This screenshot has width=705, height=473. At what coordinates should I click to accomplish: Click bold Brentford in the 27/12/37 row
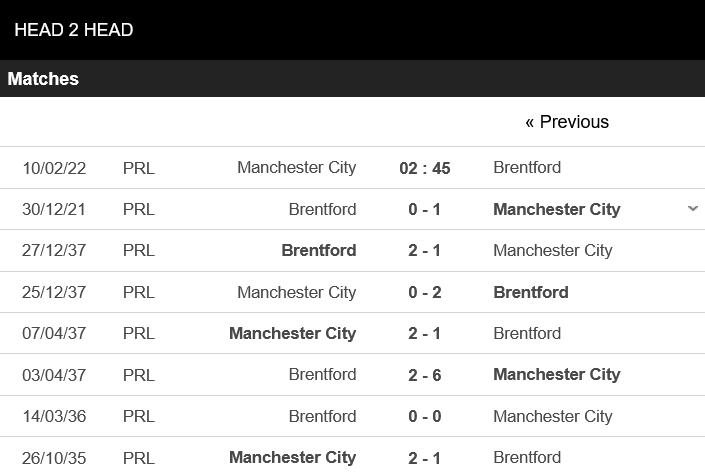tap(319, 251)
